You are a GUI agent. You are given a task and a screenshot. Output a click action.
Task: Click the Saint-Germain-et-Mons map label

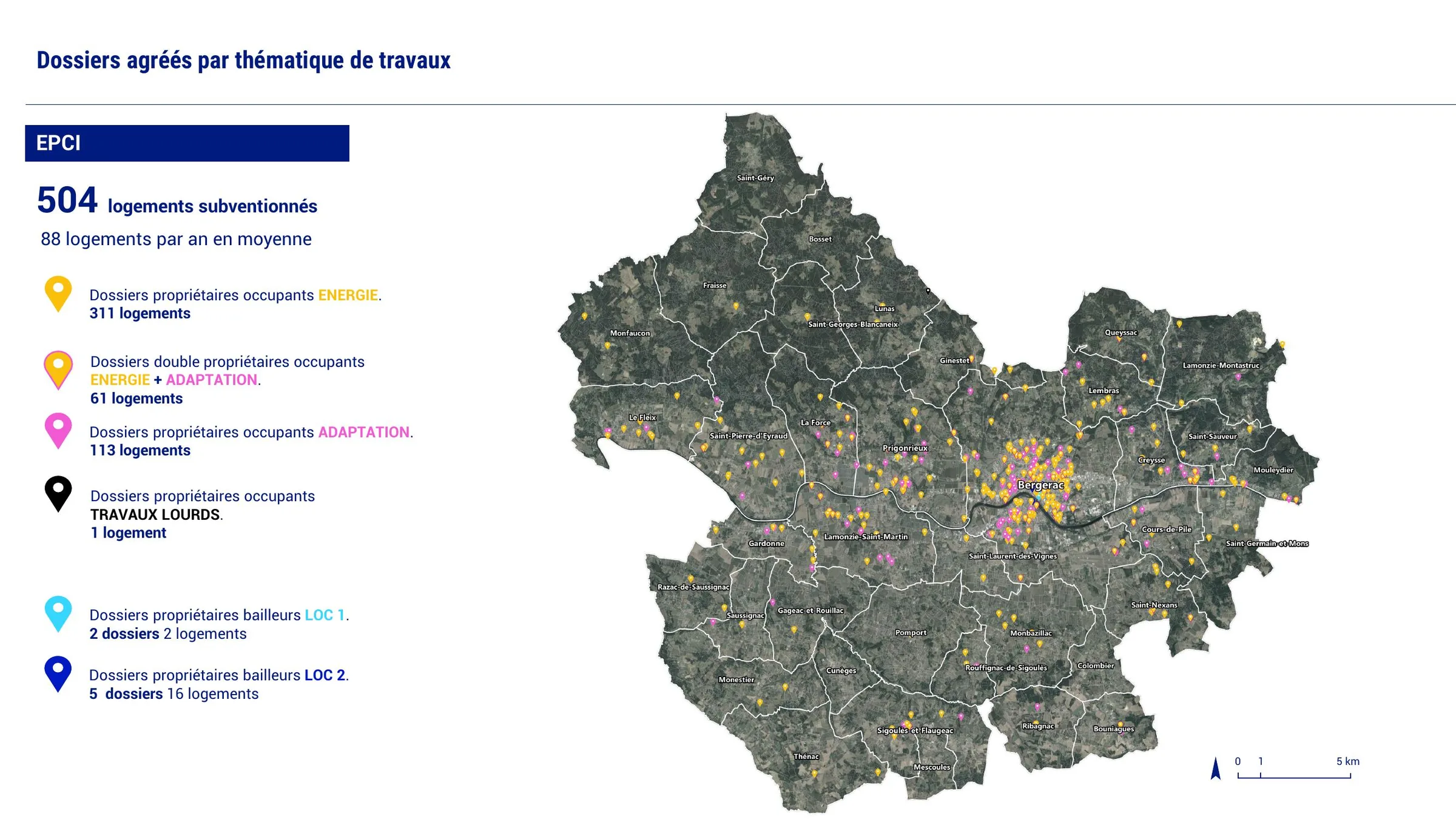click(1267, 544)
